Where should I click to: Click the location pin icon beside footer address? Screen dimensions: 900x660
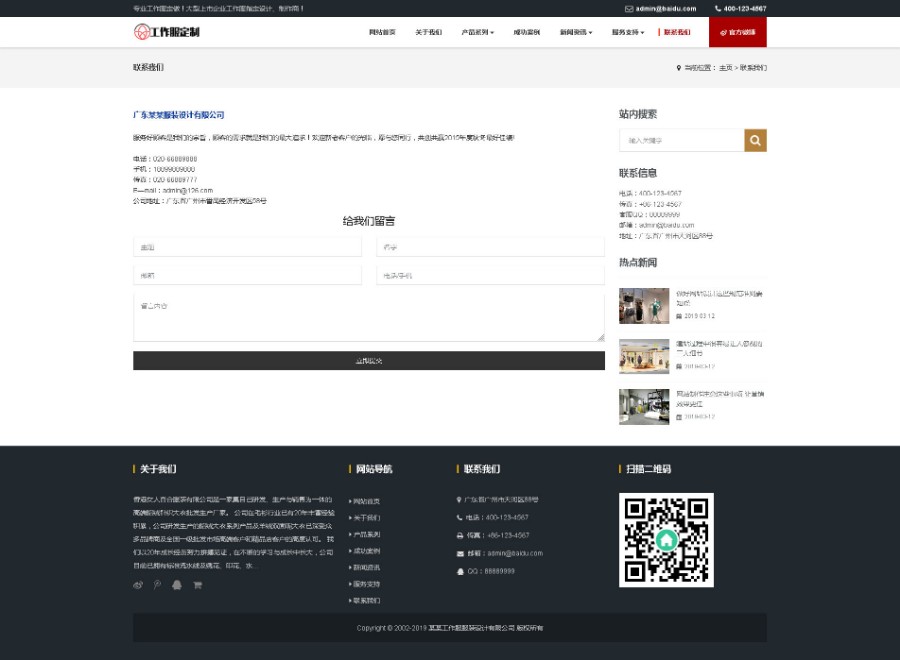point(458,498)
